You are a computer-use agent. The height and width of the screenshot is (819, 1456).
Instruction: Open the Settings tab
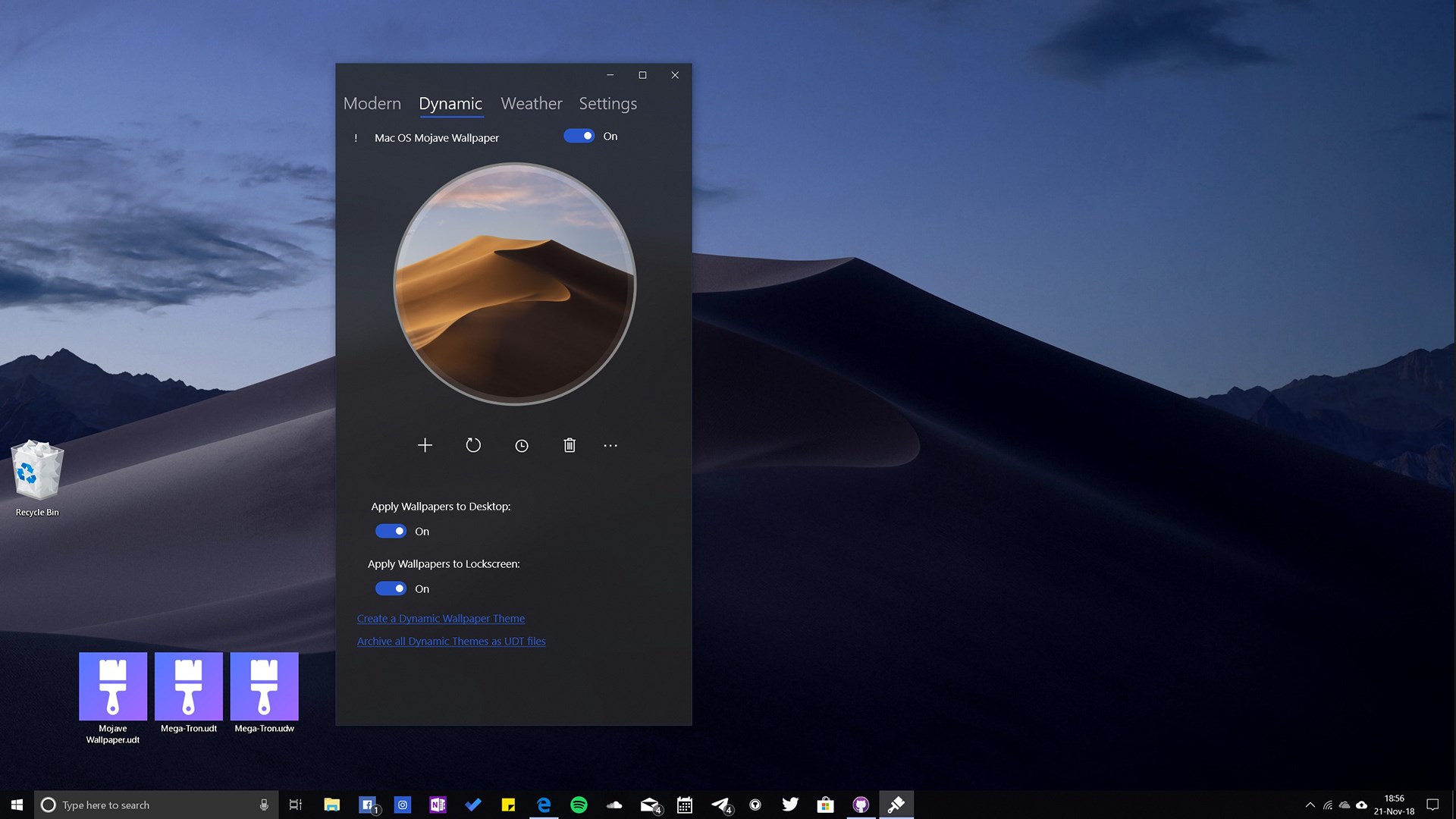click(x=607, y=104)
